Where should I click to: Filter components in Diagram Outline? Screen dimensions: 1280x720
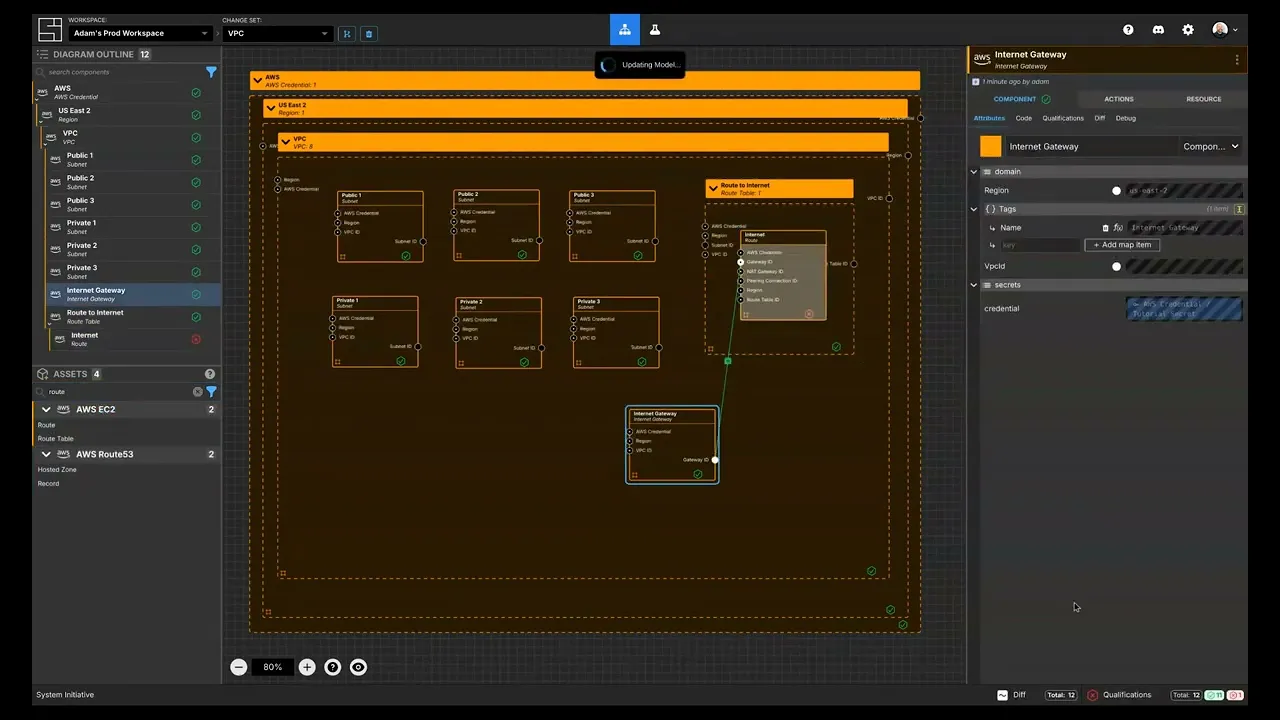pyautogui.click(x=211, y=72)
